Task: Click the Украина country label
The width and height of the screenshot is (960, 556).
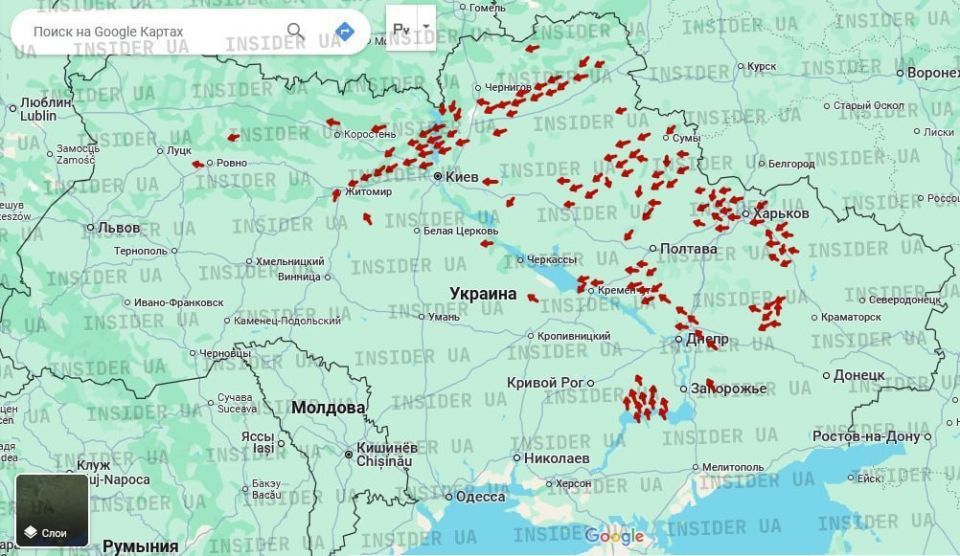Action: 483,294
